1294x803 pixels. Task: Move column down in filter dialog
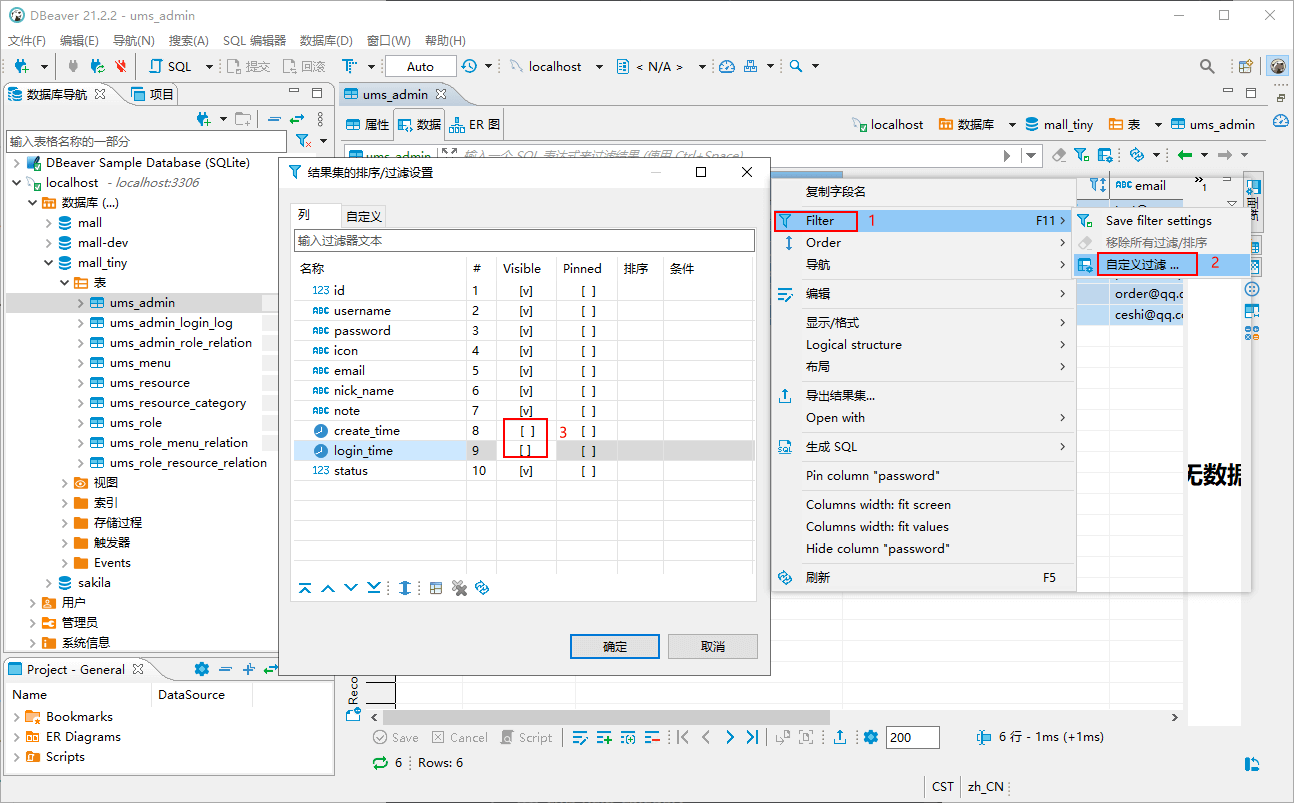351,587
